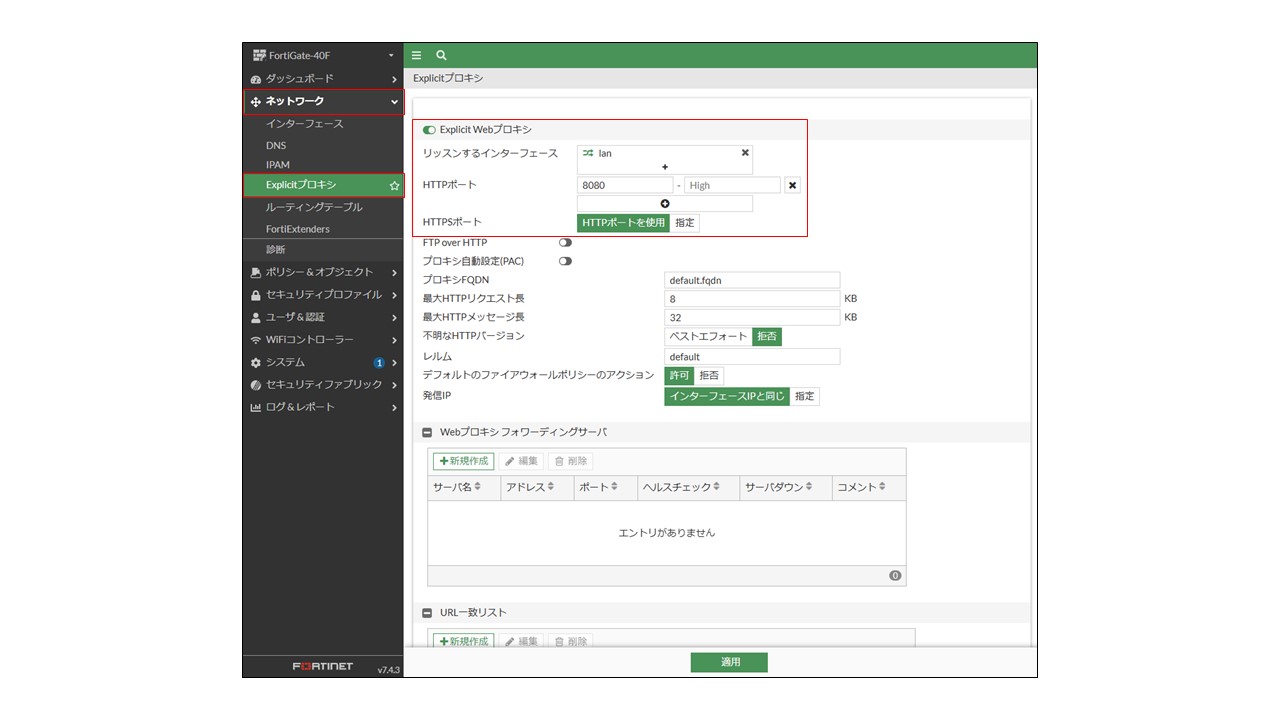Enable FTP over HTTP toggle
The image size is (1280, 720).
(565, 243)
